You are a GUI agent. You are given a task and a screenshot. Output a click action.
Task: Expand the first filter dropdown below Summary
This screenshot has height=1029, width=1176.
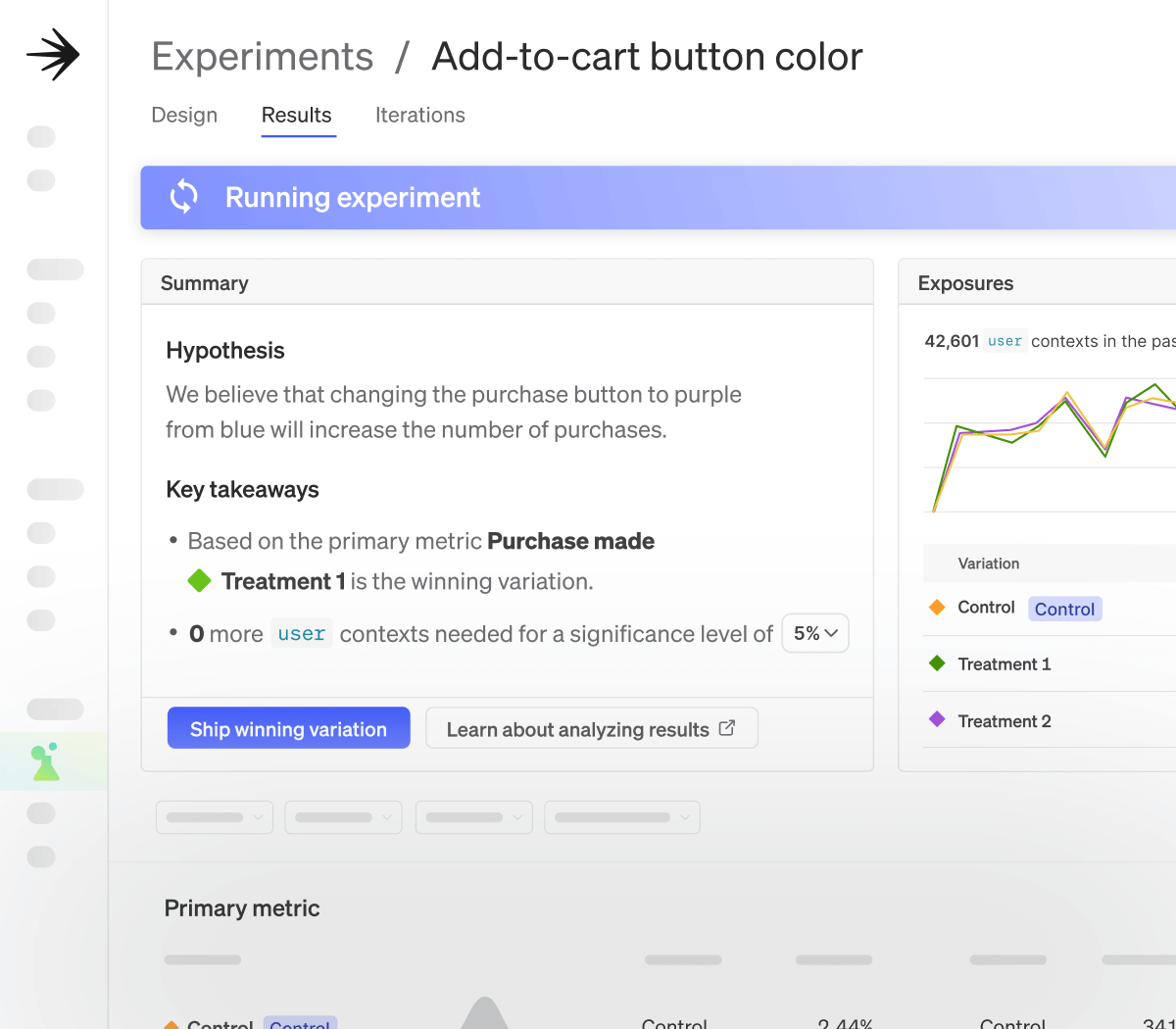pyautogui.click(x=215, y=817)
